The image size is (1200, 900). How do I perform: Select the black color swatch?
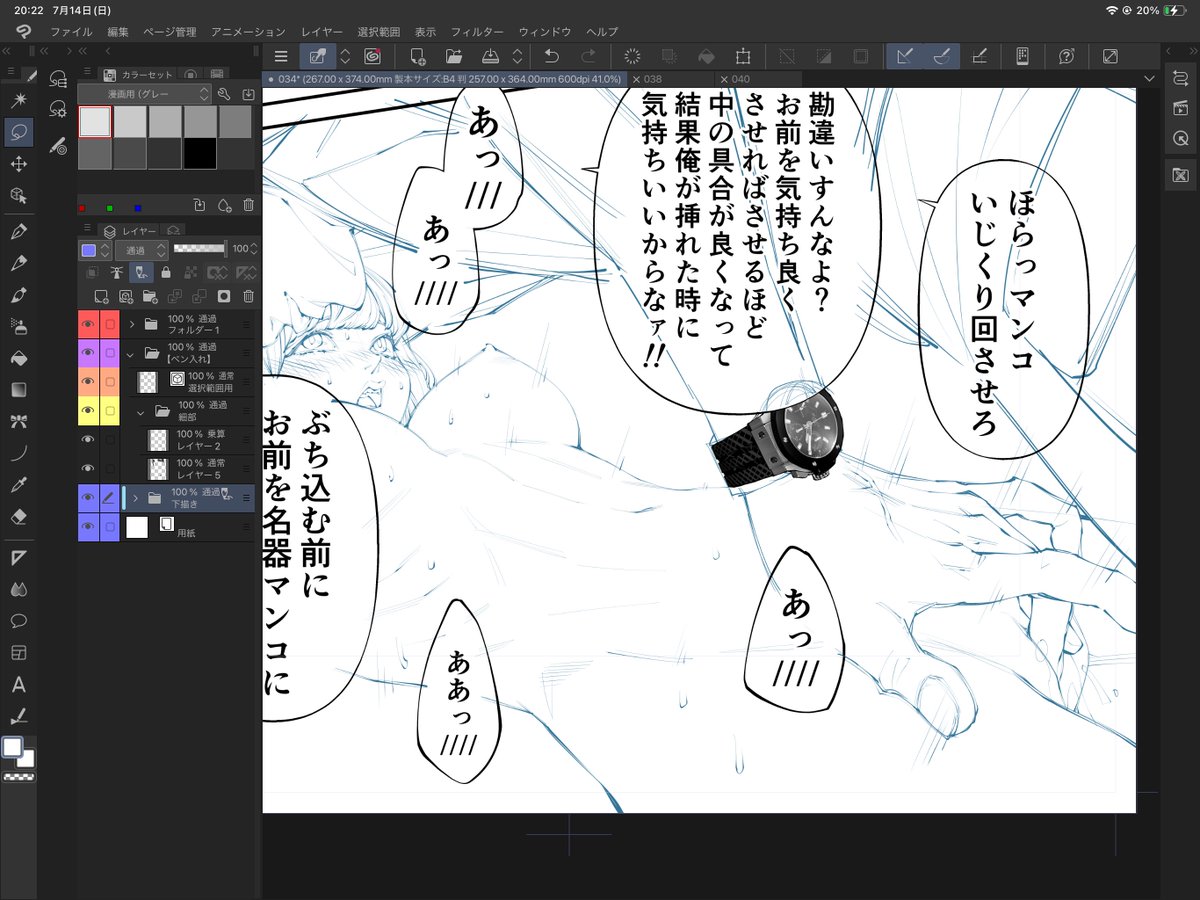pyautogui.click(x=200, y=154)
